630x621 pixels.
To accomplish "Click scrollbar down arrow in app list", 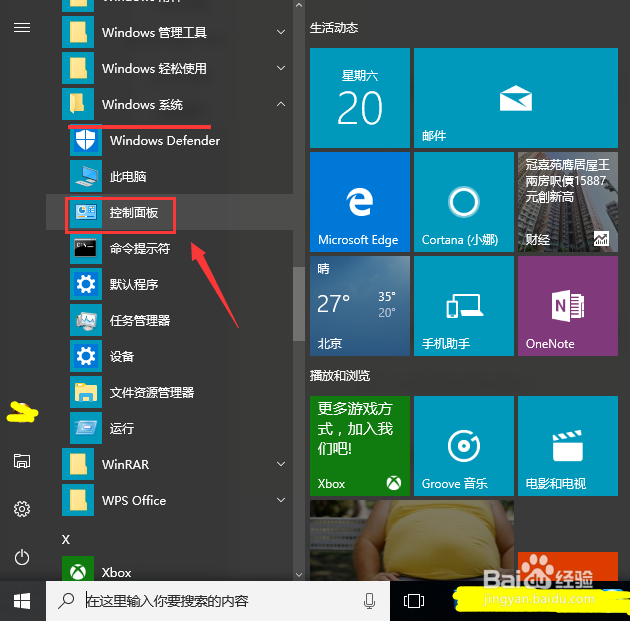I will (299, 574).
